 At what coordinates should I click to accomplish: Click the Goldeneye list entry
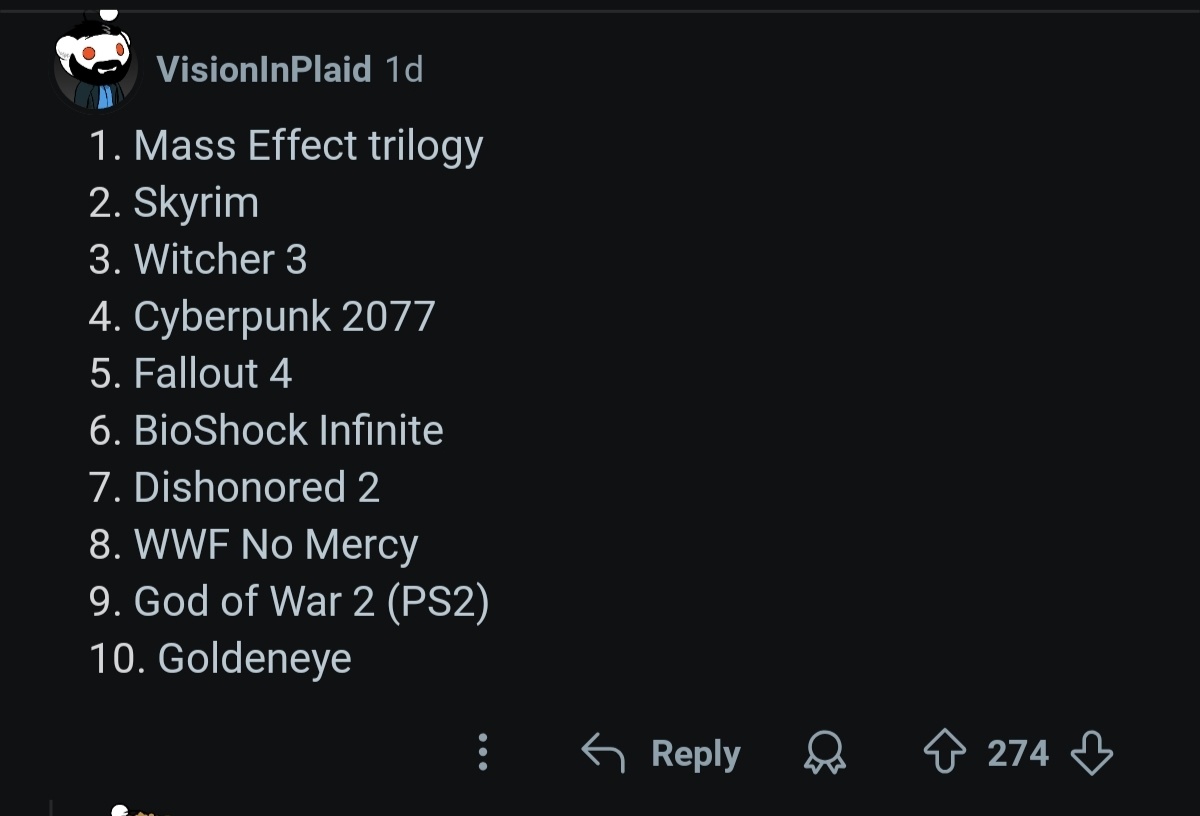pyautogui.click(x=254, y=659)
